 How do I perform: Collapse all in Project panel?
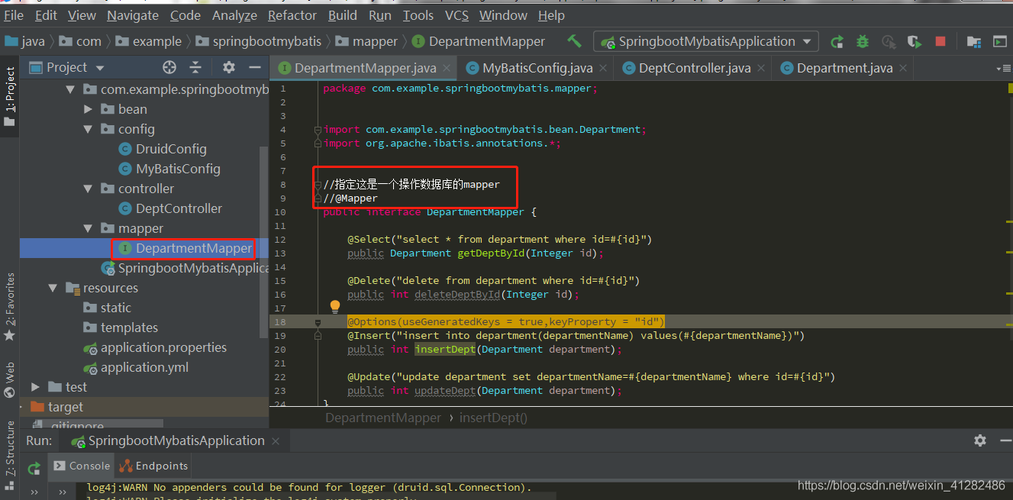(196, 67)
